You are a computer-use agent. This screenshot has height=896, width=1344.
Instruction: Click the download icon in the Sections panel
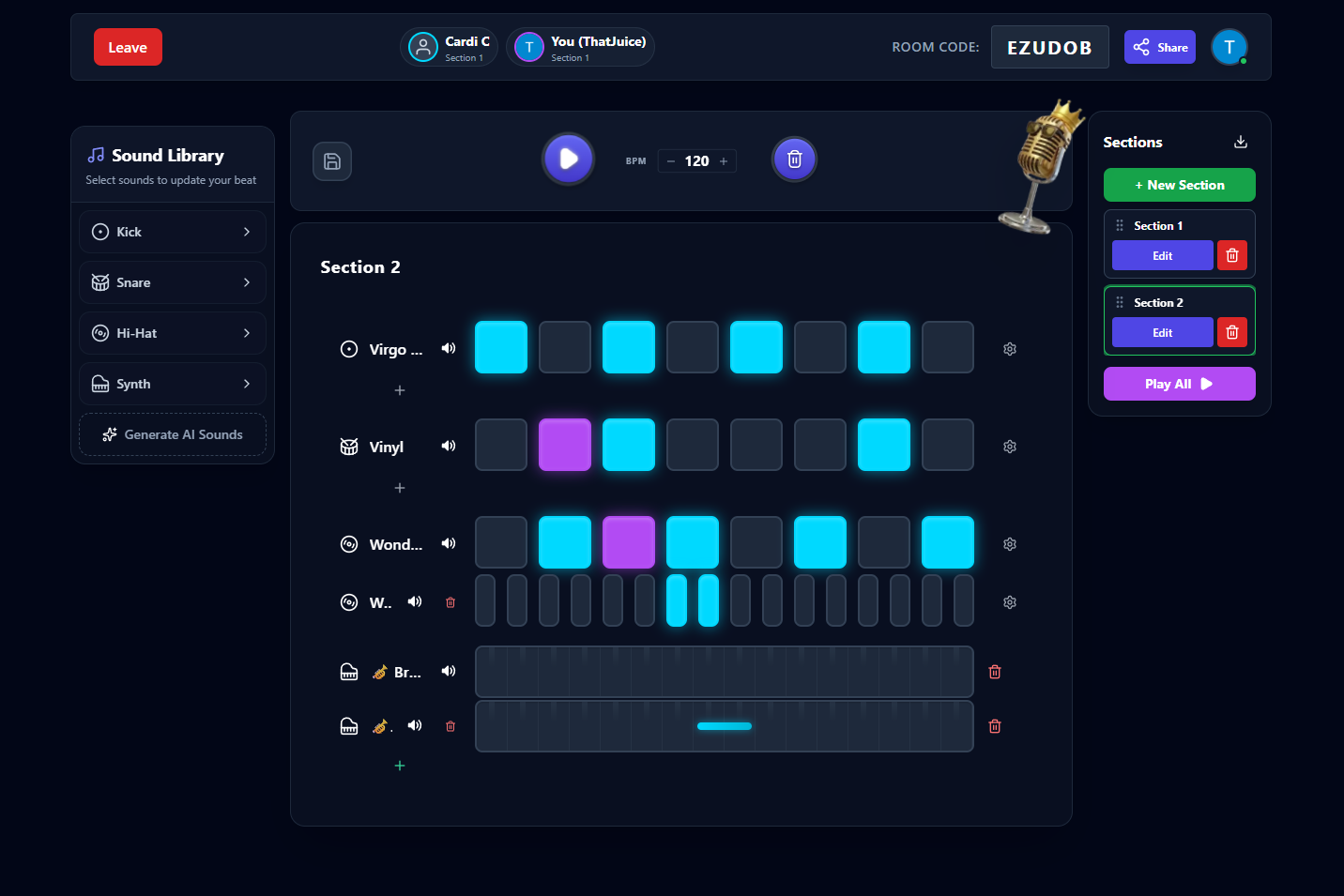(1240, 142)
